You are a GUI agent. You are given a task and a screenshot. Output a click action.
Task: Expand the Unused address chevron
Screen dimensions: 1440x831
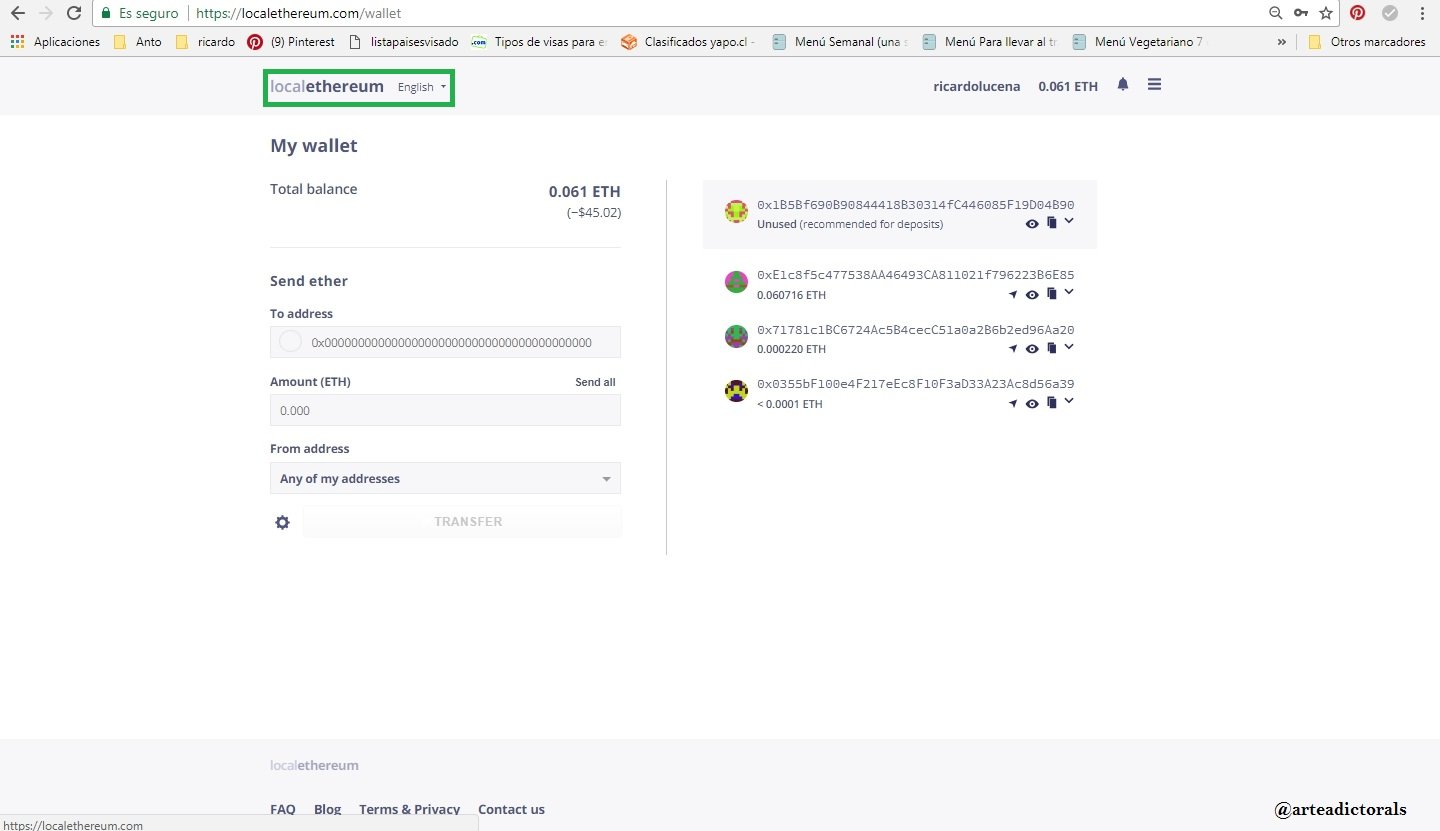point(1069,221)
